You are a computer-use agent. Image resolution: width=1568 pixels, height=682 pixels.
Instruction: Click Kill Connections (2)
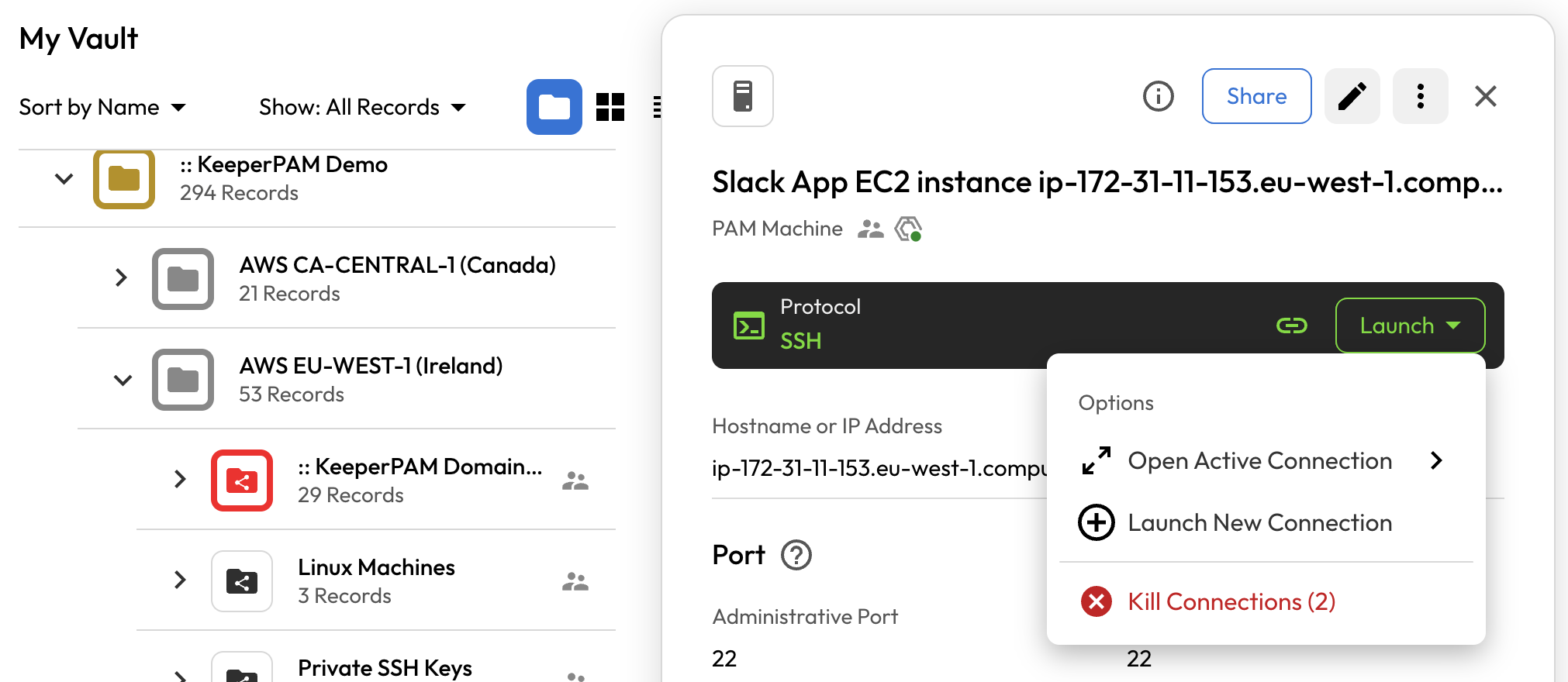click(x=1231, y=602)
